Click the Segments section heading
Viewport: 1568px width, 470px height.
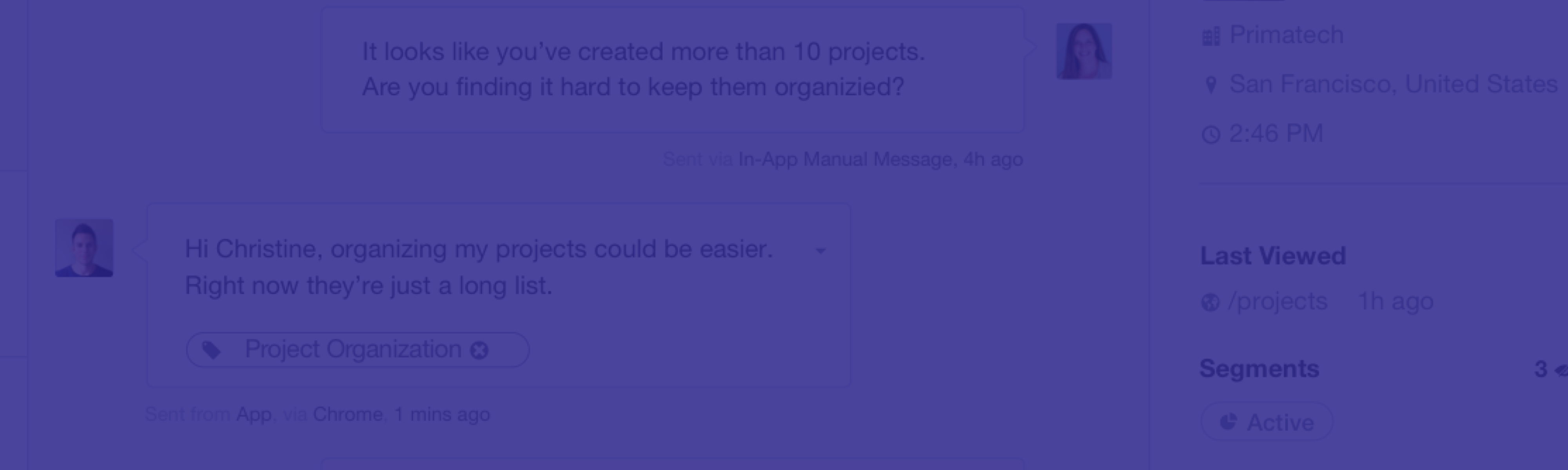click(1259, 369)
